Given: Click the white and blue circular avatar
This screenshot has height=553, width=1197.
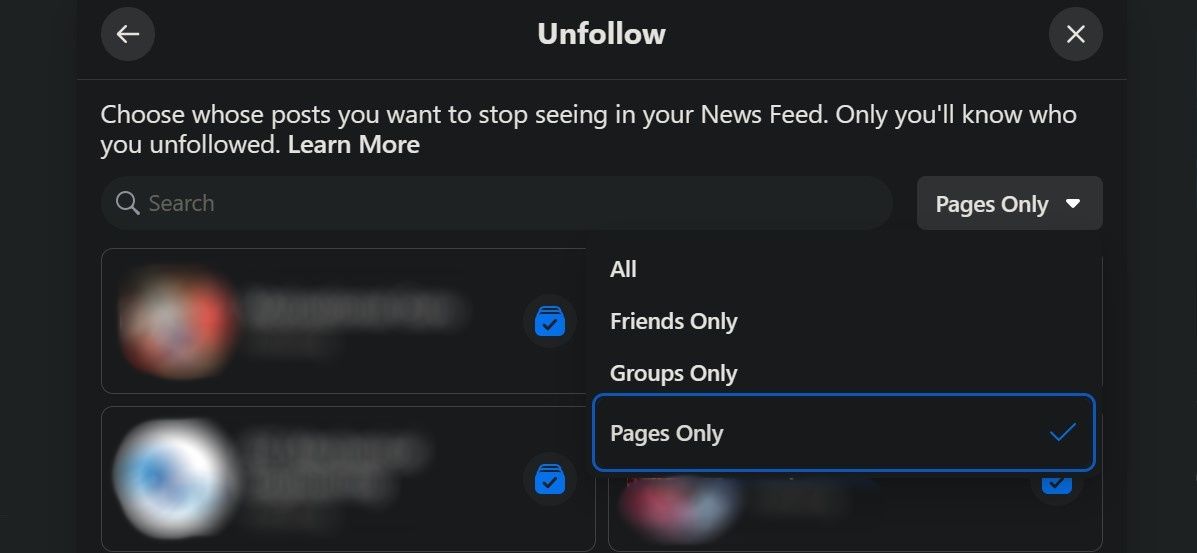Looking at the screenshot, I should (168, 479).
